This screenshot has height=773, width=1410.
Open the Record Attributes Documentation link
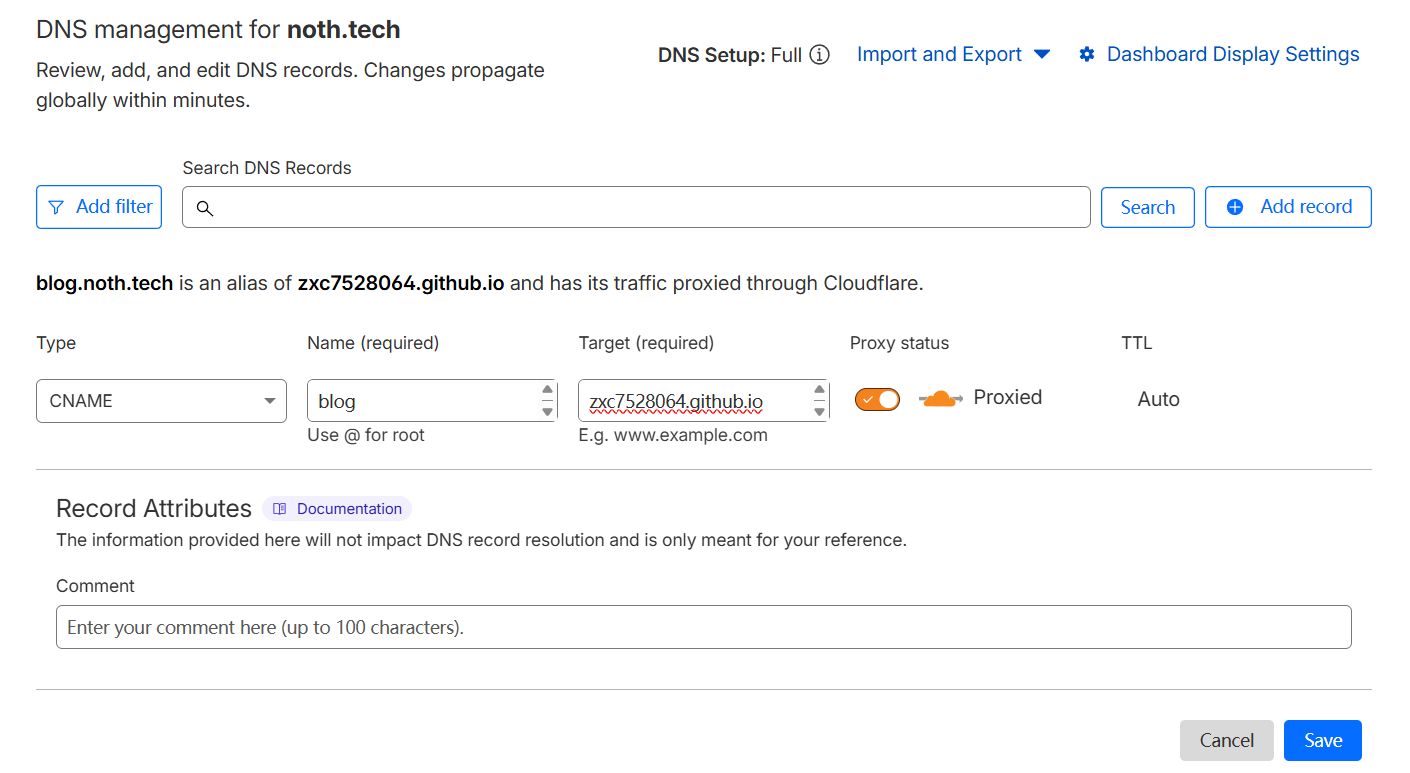pos(348,509)
